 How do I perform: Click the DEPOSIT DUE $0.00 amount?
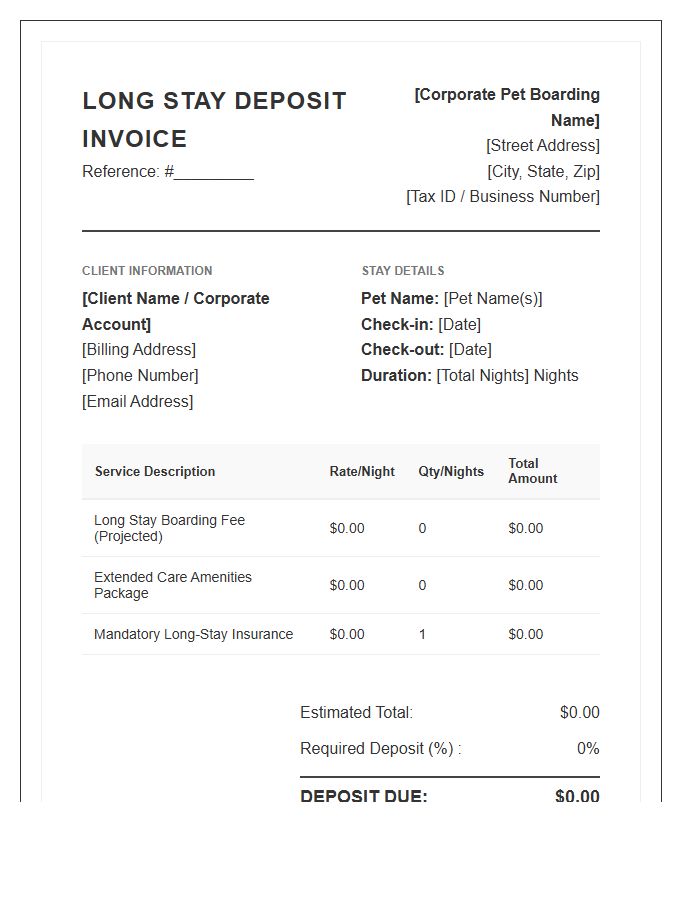[x=577, y=795]
